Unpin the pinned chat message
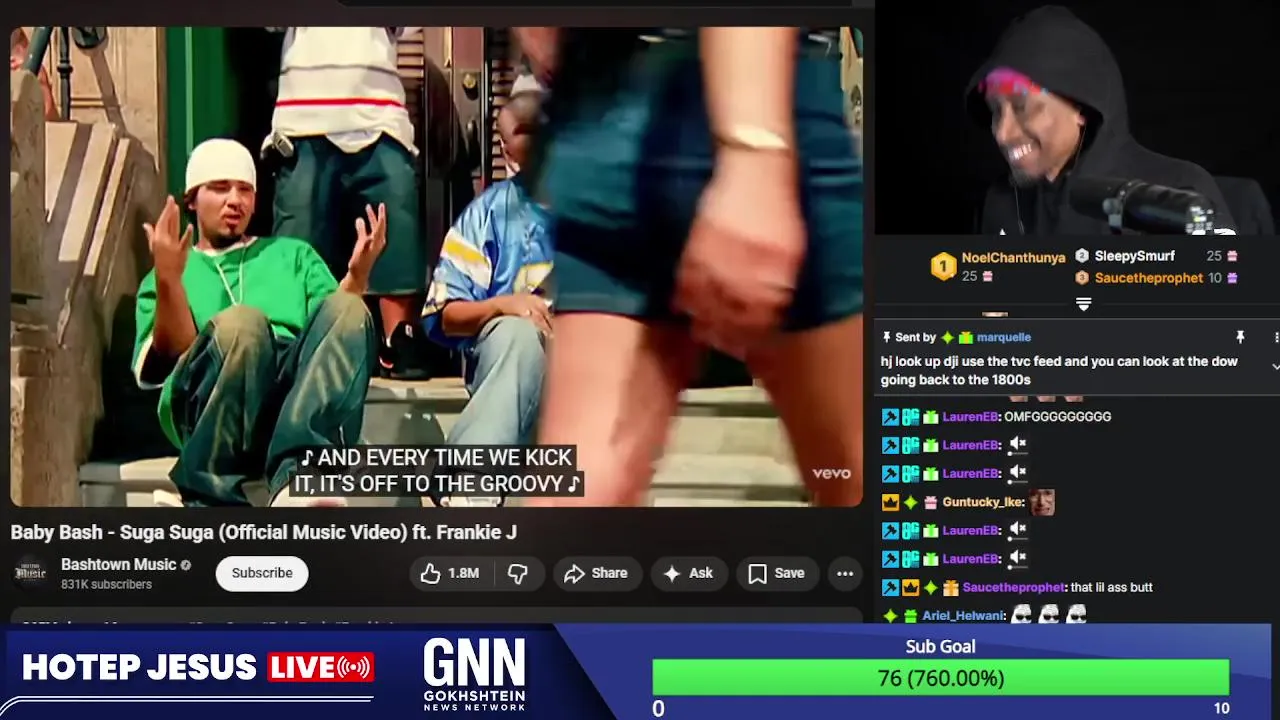Image resolution: width=1280 pixels, height=720 pixels. [x=1240, y=337]
